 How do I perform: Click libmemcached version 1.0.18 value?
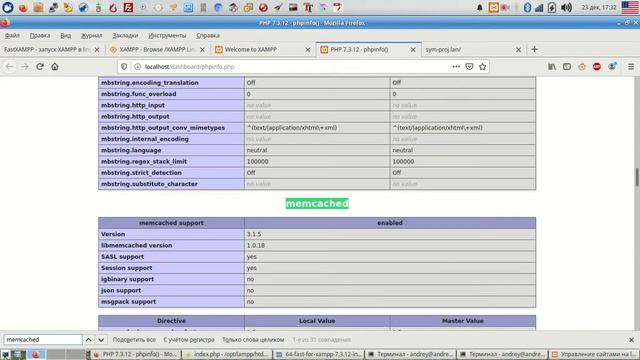click(256, 246)
